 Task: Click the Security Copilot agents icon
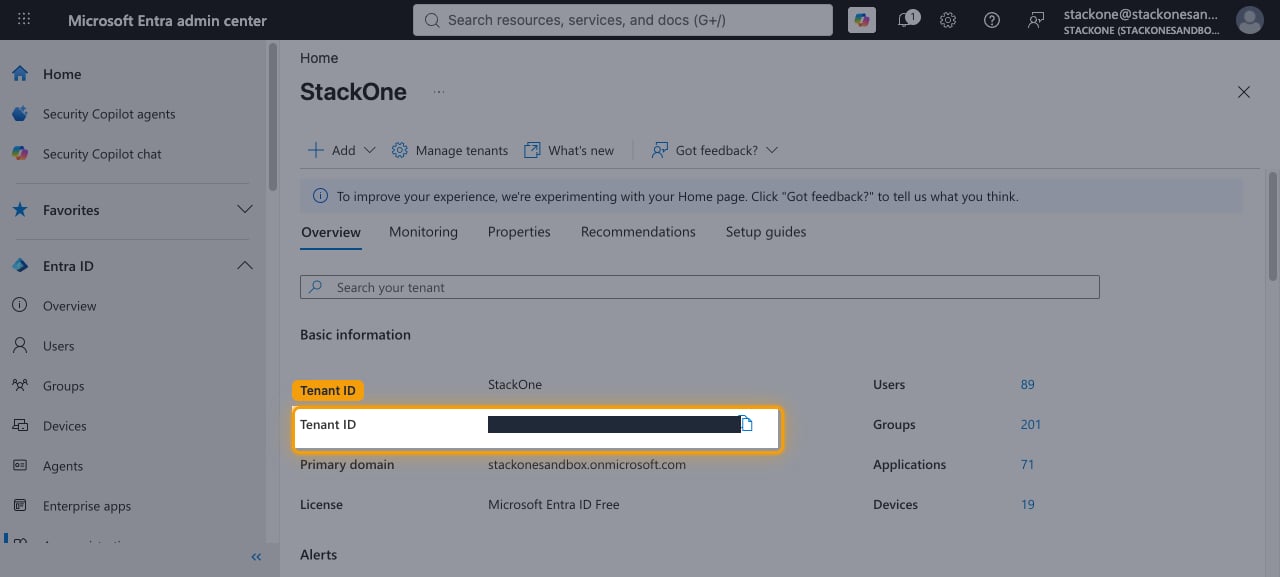[x=20, y=114]
